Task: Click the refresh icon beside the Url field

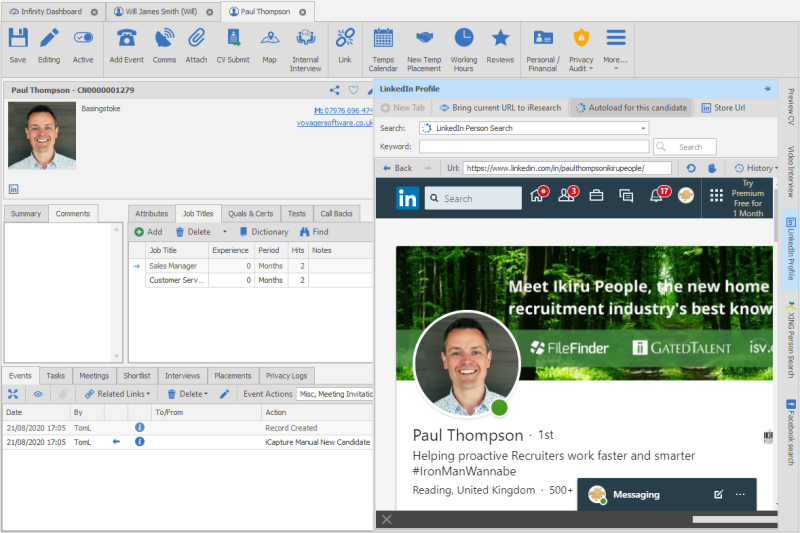Action: pos(690,168)
